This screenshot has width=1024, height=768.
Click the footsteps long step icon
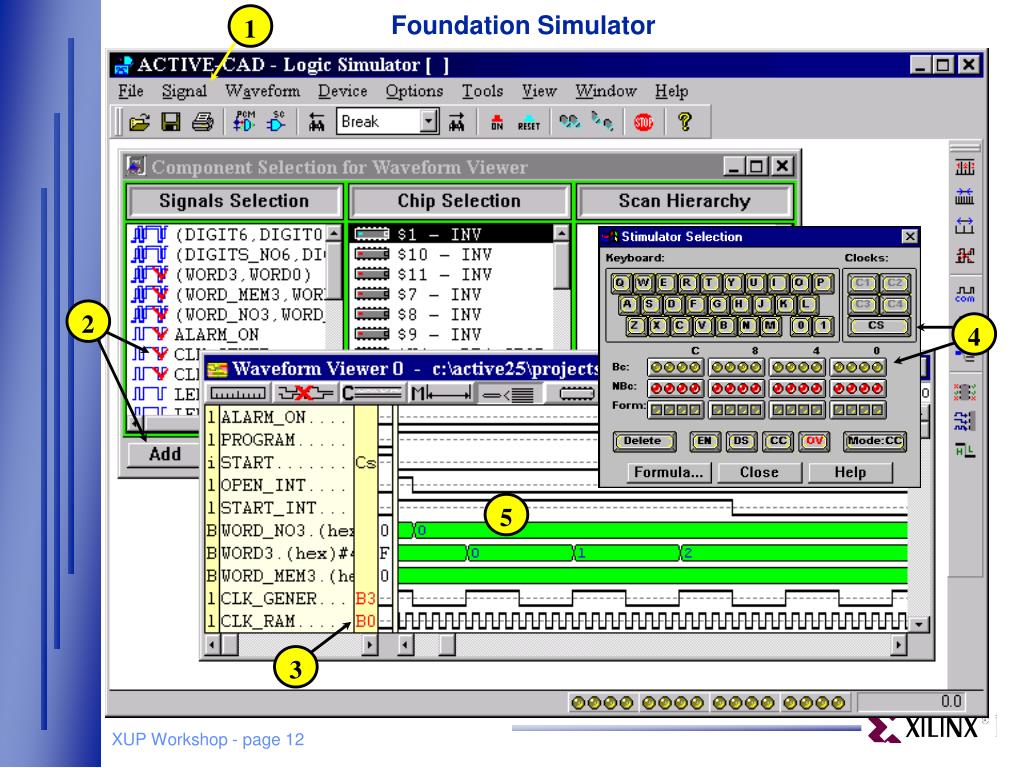coord(569,121)
